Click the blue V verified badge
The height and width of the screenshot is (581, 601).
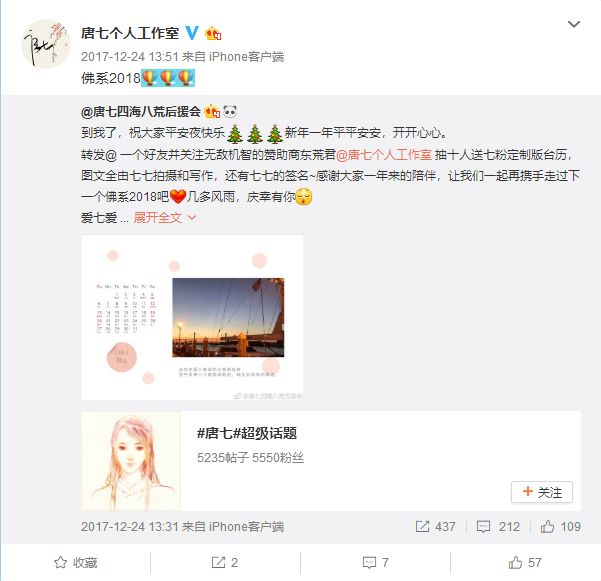pos(192,33)
